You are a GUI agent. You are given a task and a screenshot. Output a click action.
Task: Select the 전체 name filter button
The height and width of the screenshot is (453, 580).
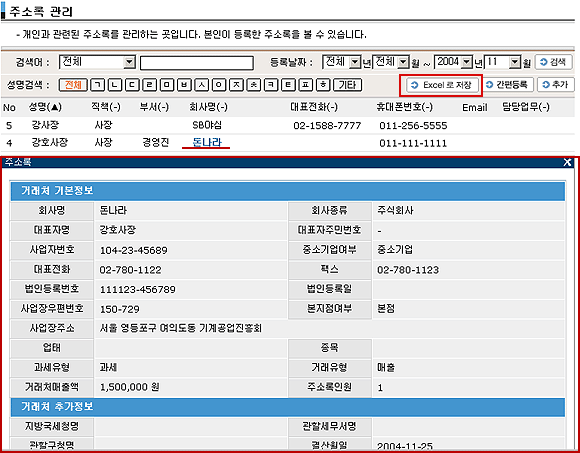click(x=73, y=85)
